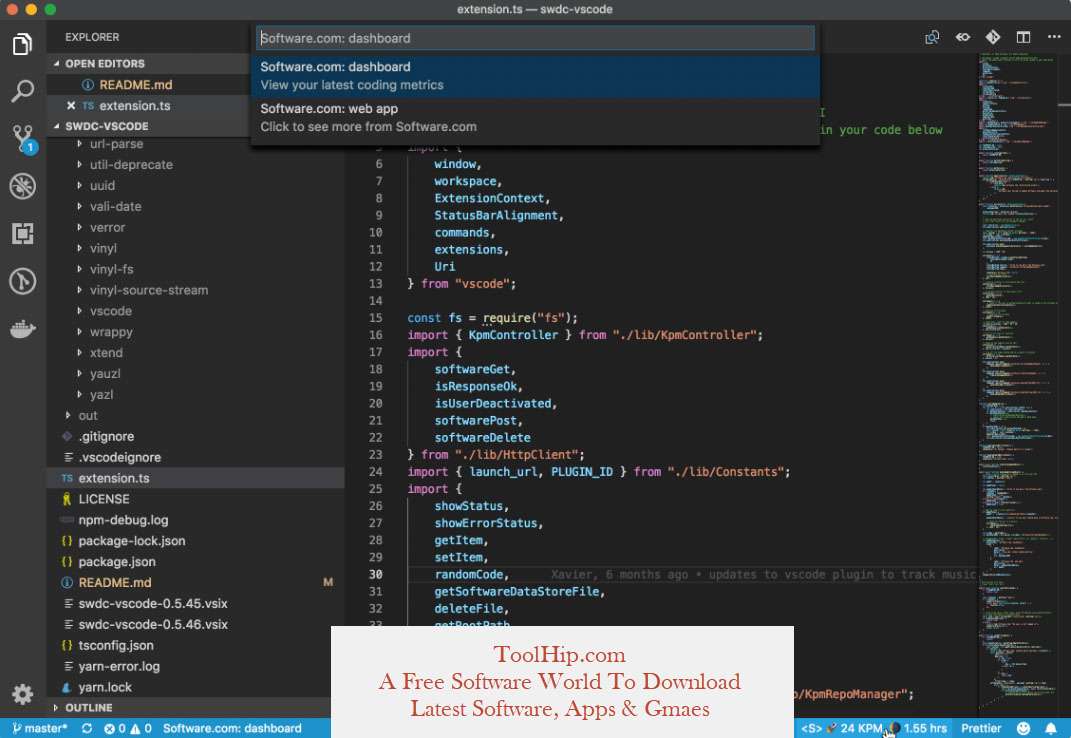The image size is (1071, 738).
Task: Open package.json in the file tree
Action: [117, 562]
